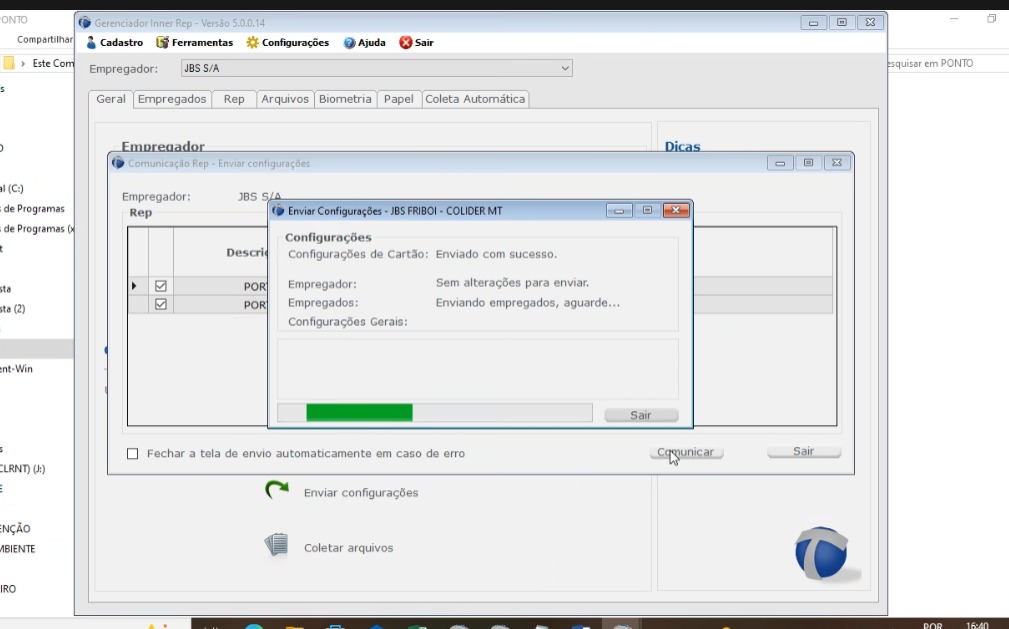Open the Biometria tab

tap(345, 99)
